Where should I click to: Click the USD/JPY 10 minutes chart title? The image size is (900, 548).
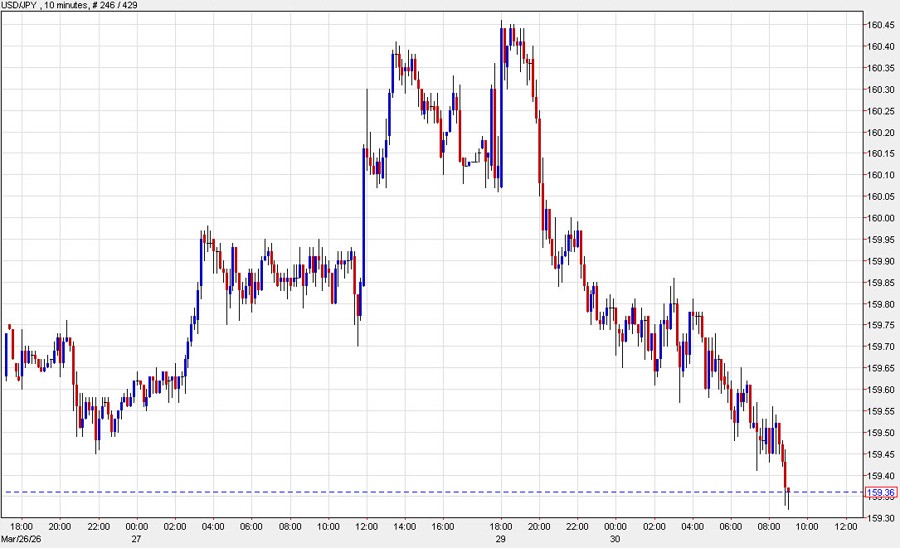point(69,5)
